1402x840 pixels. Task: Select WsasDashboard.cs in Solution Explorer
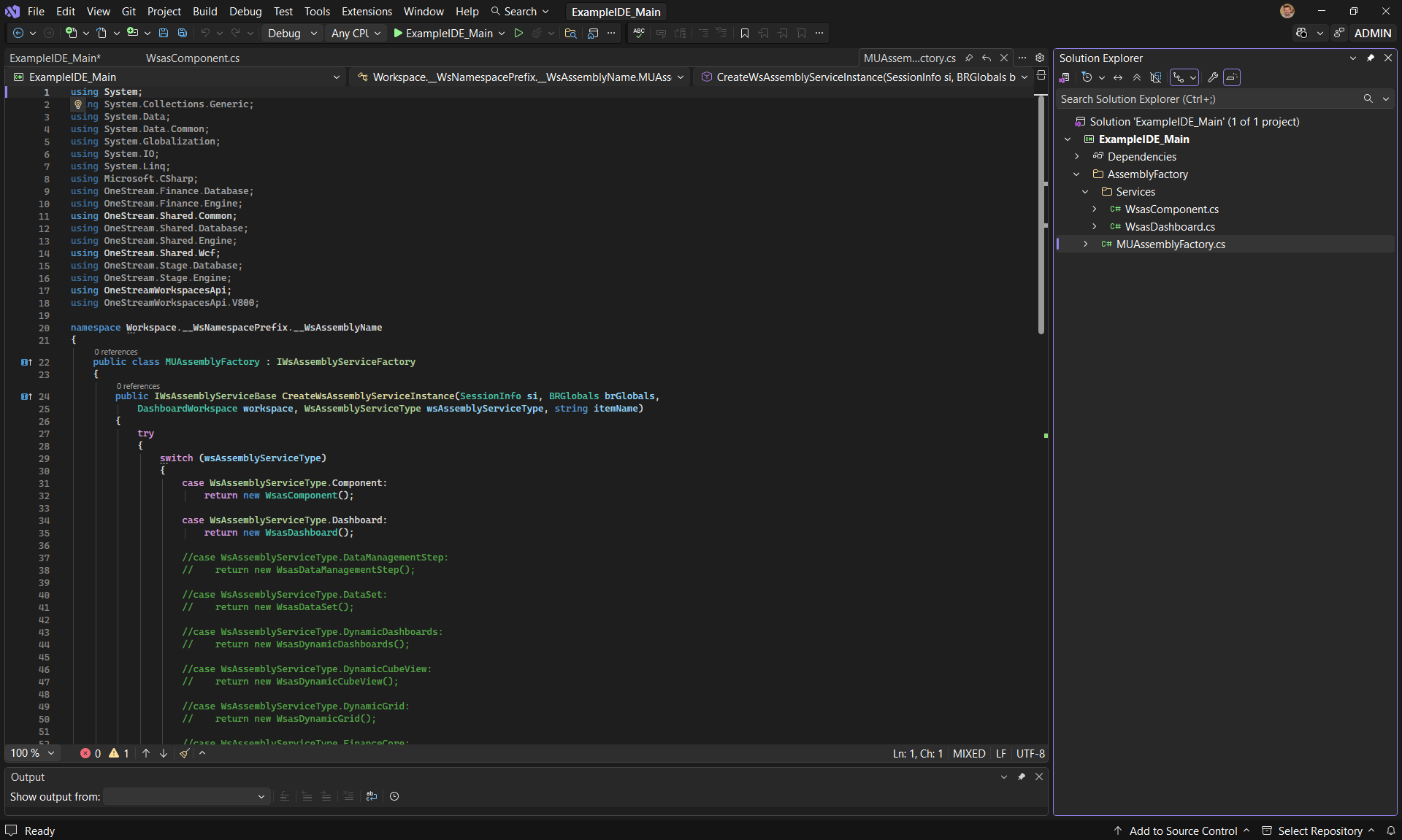tap(1170, 227)
